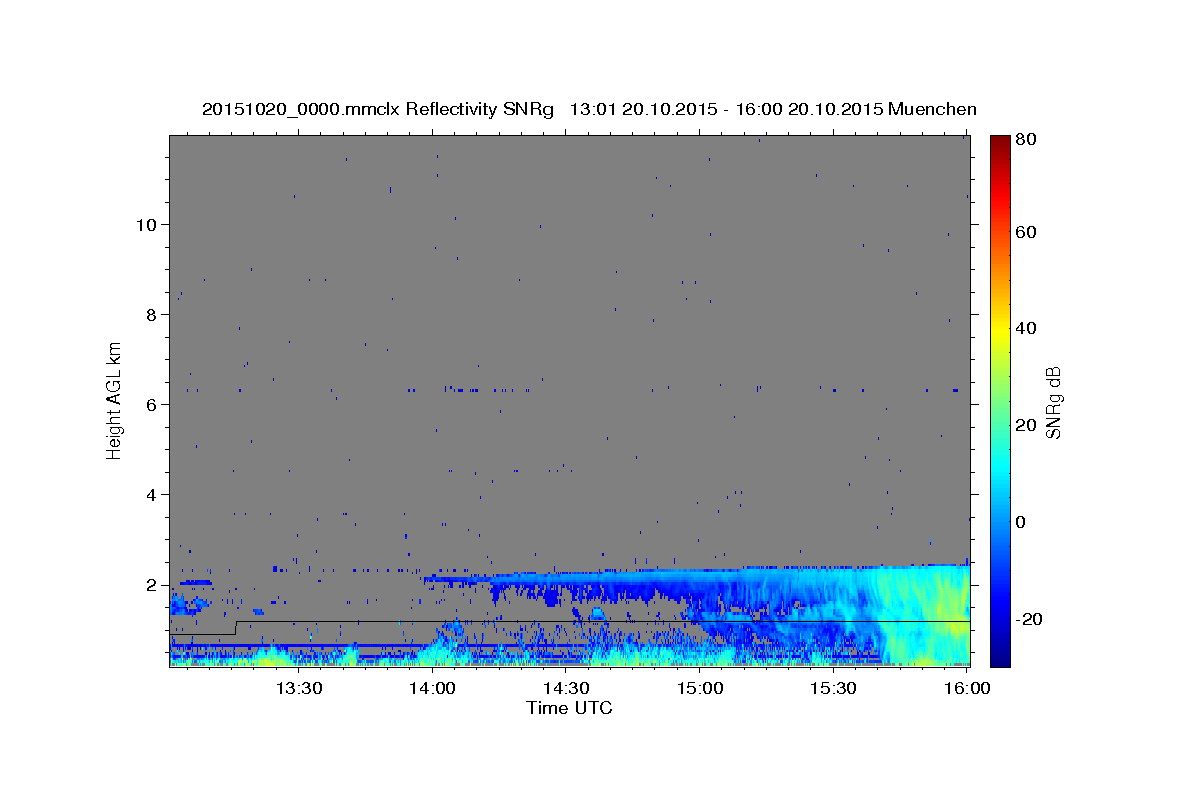
Task: Click the colorbar value label 40
Action: pos(1025,328)
